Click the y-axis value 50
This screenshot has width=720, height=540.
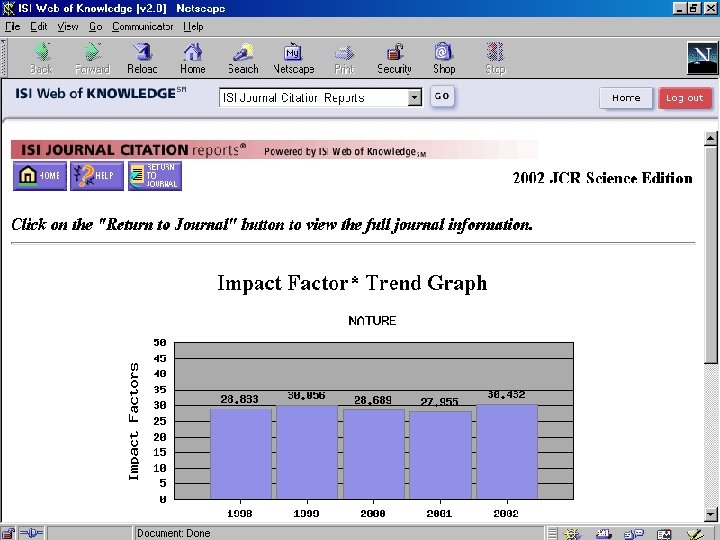160,343
